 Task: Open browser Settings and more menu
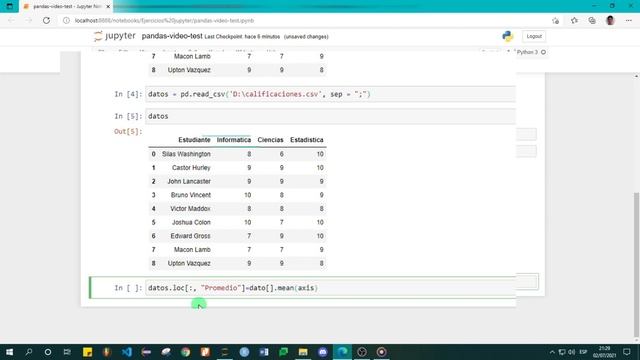click(x=629, y=20)
